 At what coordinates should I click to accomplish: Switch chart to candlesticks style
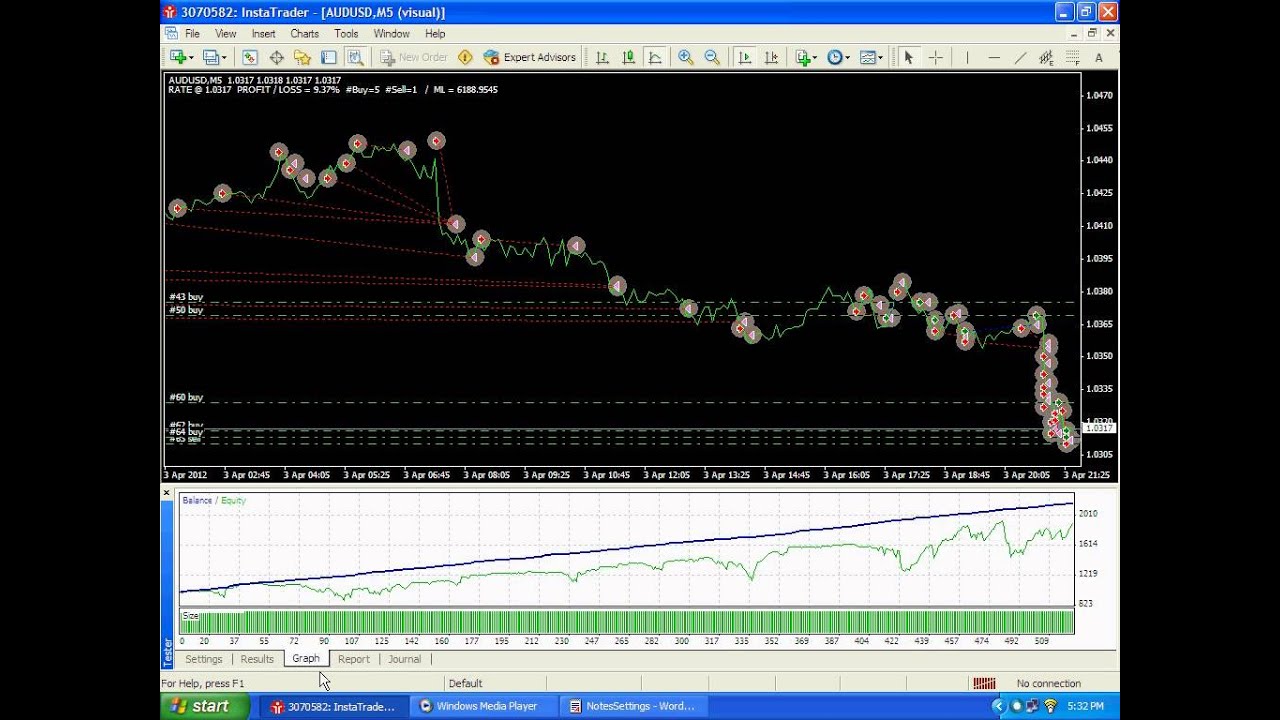pos(629,58)
